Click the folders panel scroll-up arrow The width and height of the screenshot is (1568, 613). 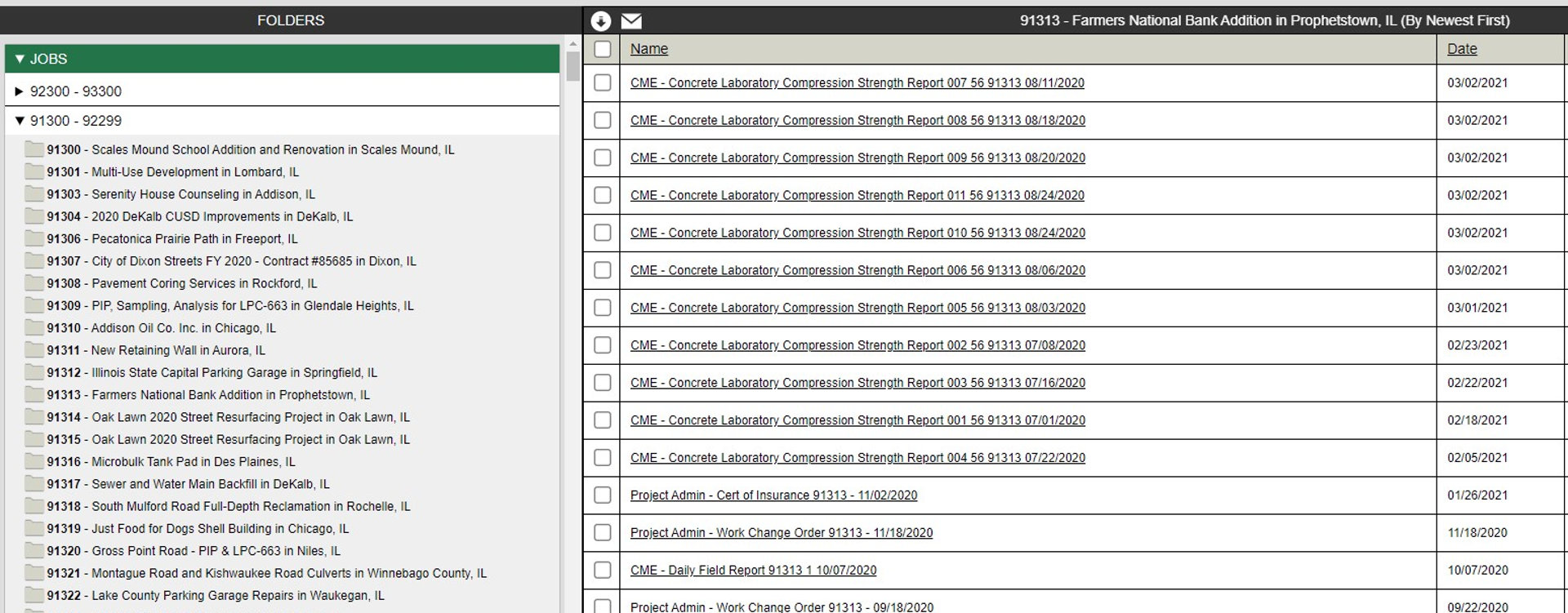[572, 44]
